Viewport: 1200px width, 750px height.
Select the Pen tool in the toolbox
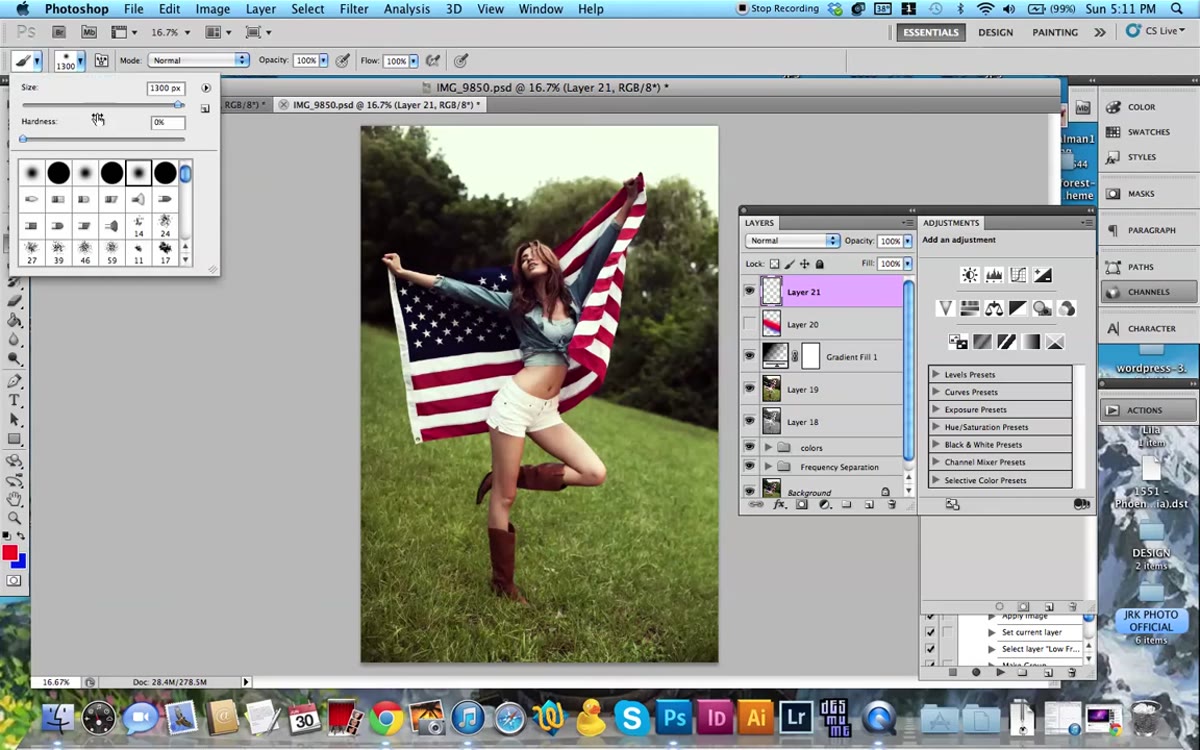[x=14, y=381]
